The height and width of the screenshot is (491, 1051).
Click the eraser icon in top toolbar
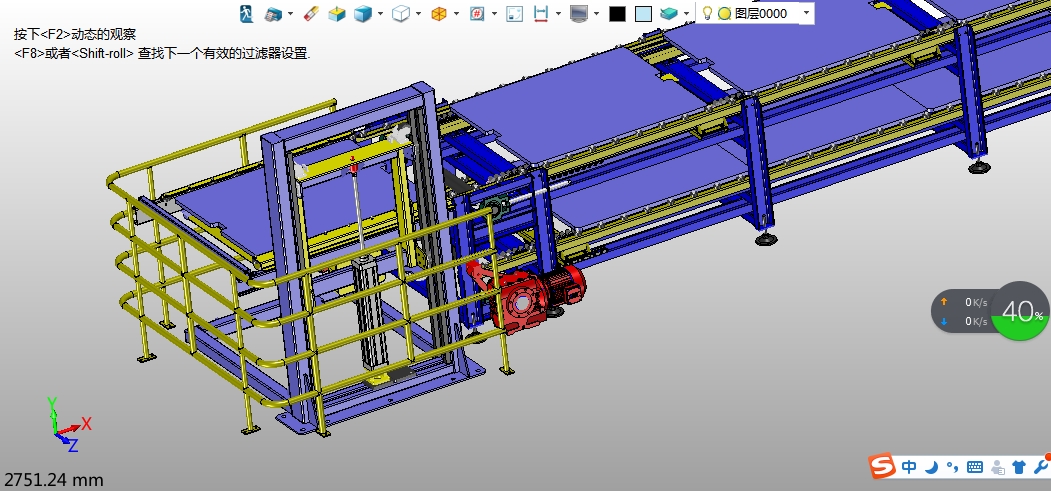click(x=309, y=14)
